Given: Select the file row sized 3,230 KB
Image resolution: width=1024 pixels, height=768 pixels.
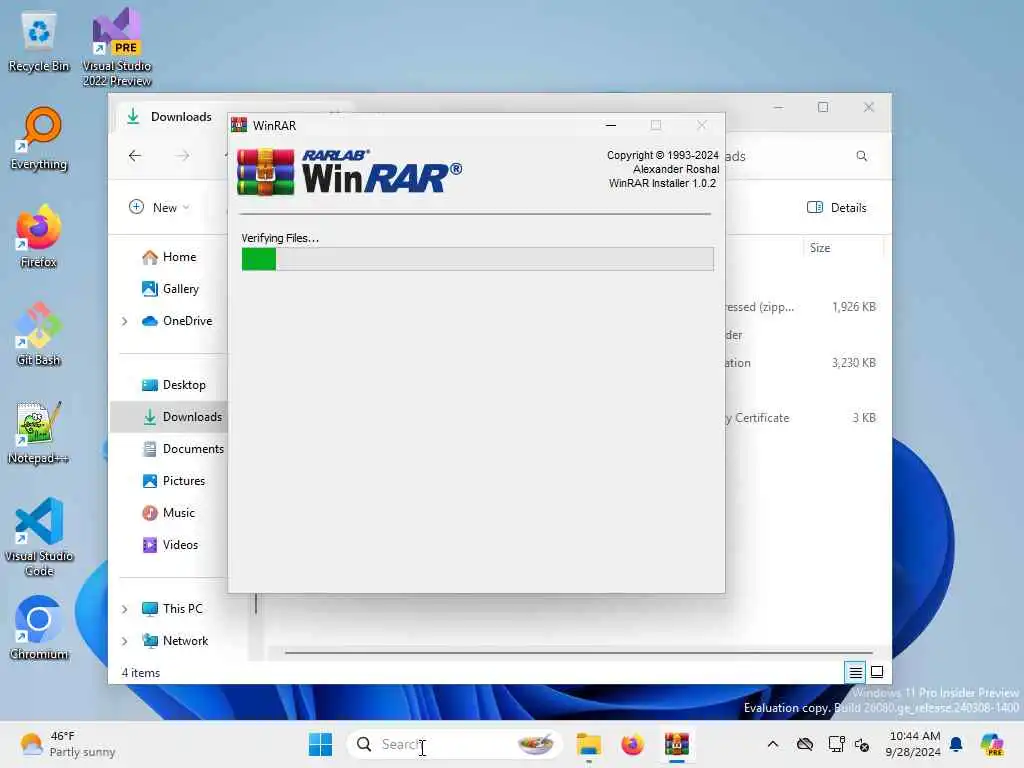Looking at the screenshot, I should (x=803, y=362).
